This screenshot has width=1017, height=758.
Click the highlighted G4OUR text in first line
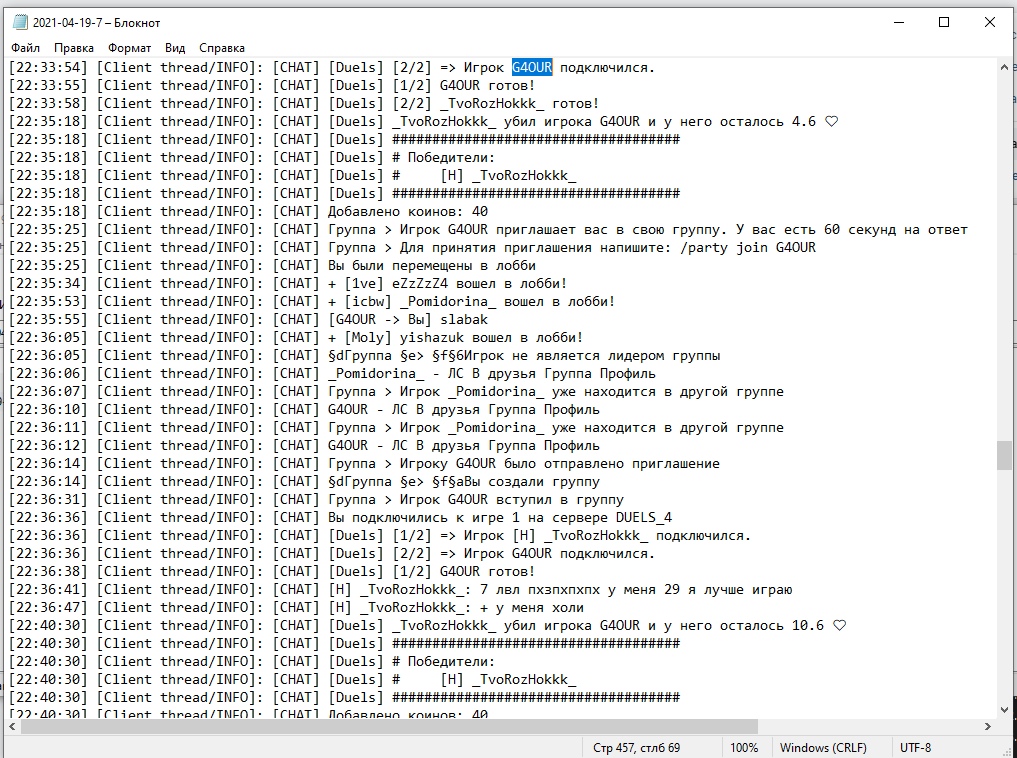click(532, 67)
